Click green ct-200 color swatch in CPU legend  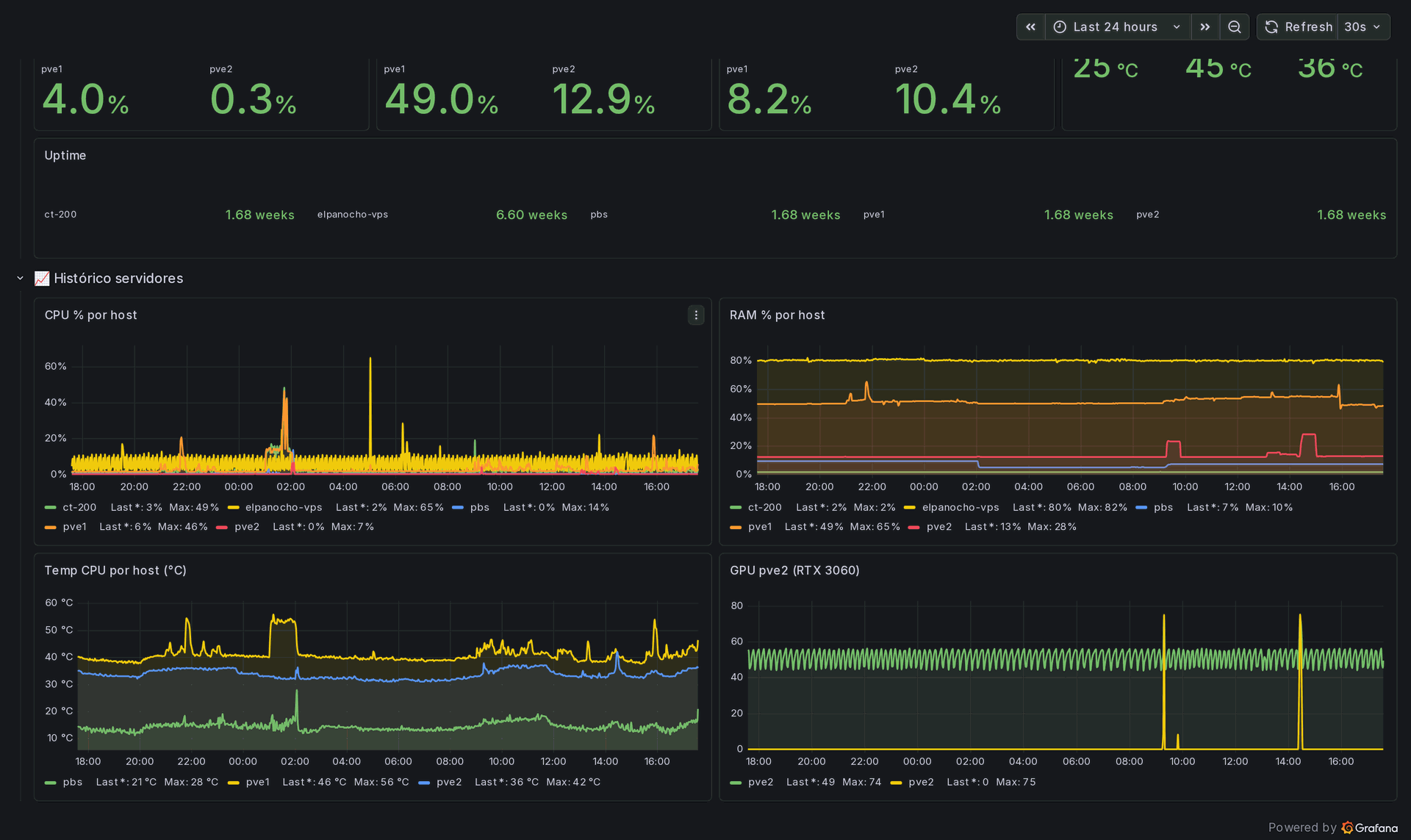[50, 508]
